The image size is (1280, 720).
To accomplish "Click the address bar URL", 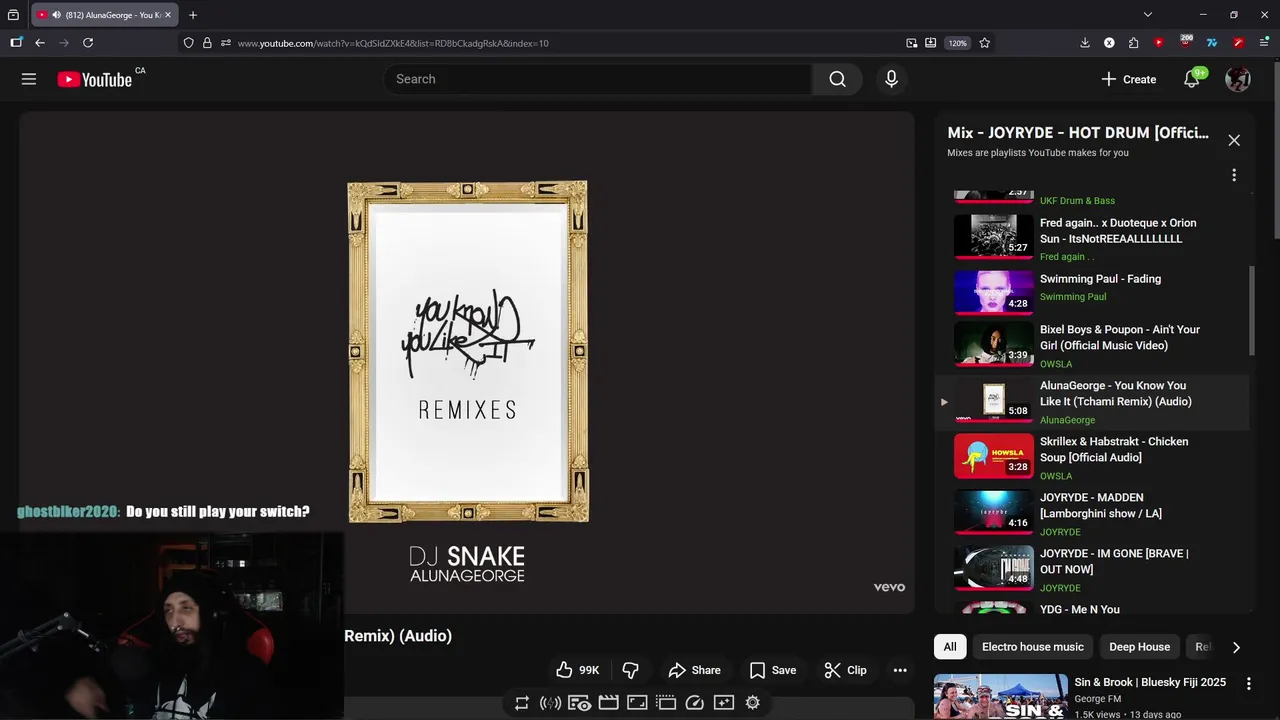I will pos(393,43).
